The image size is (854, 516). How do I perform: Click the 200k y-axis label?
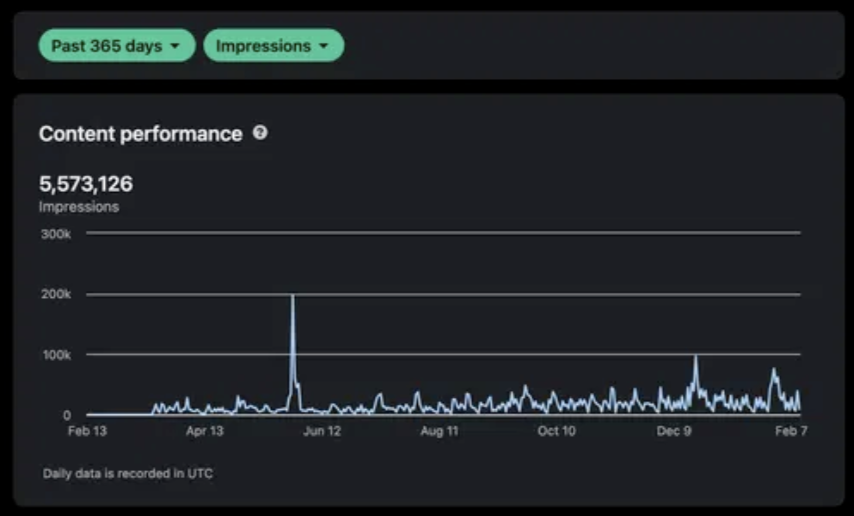tap(55, 294)
